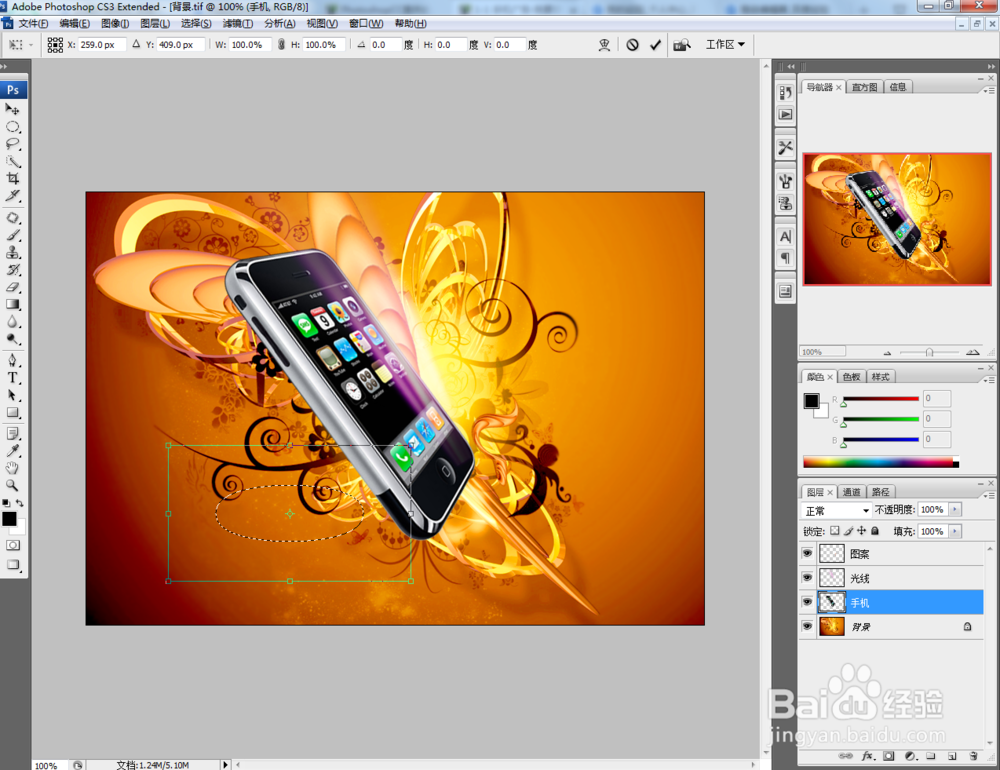
Task: Create a new layer
Action: coord(952,756)
